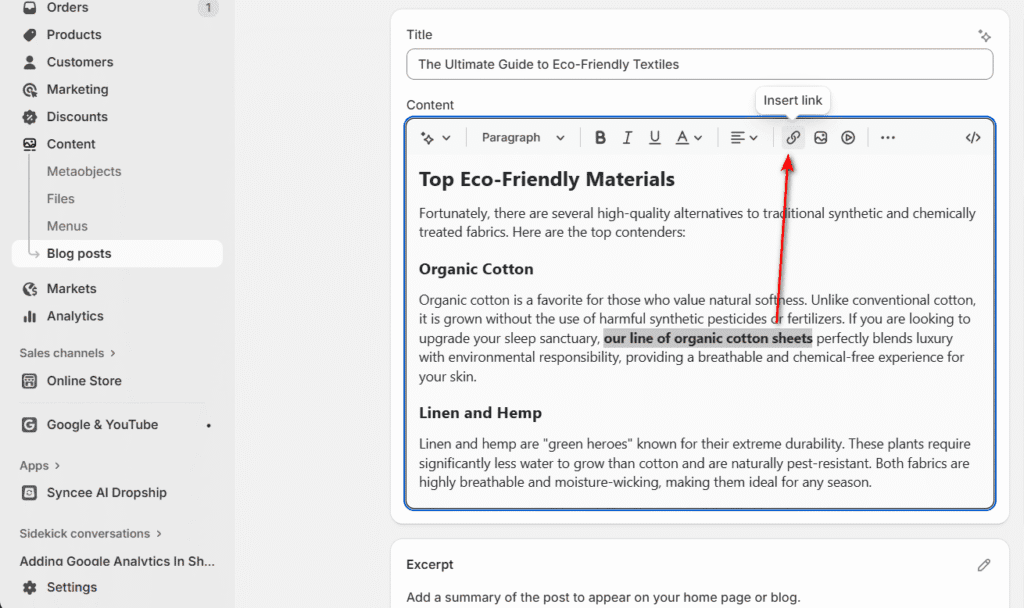Go to Online Store sales channel
The image size is (1024, 608).
coord(86,380)
